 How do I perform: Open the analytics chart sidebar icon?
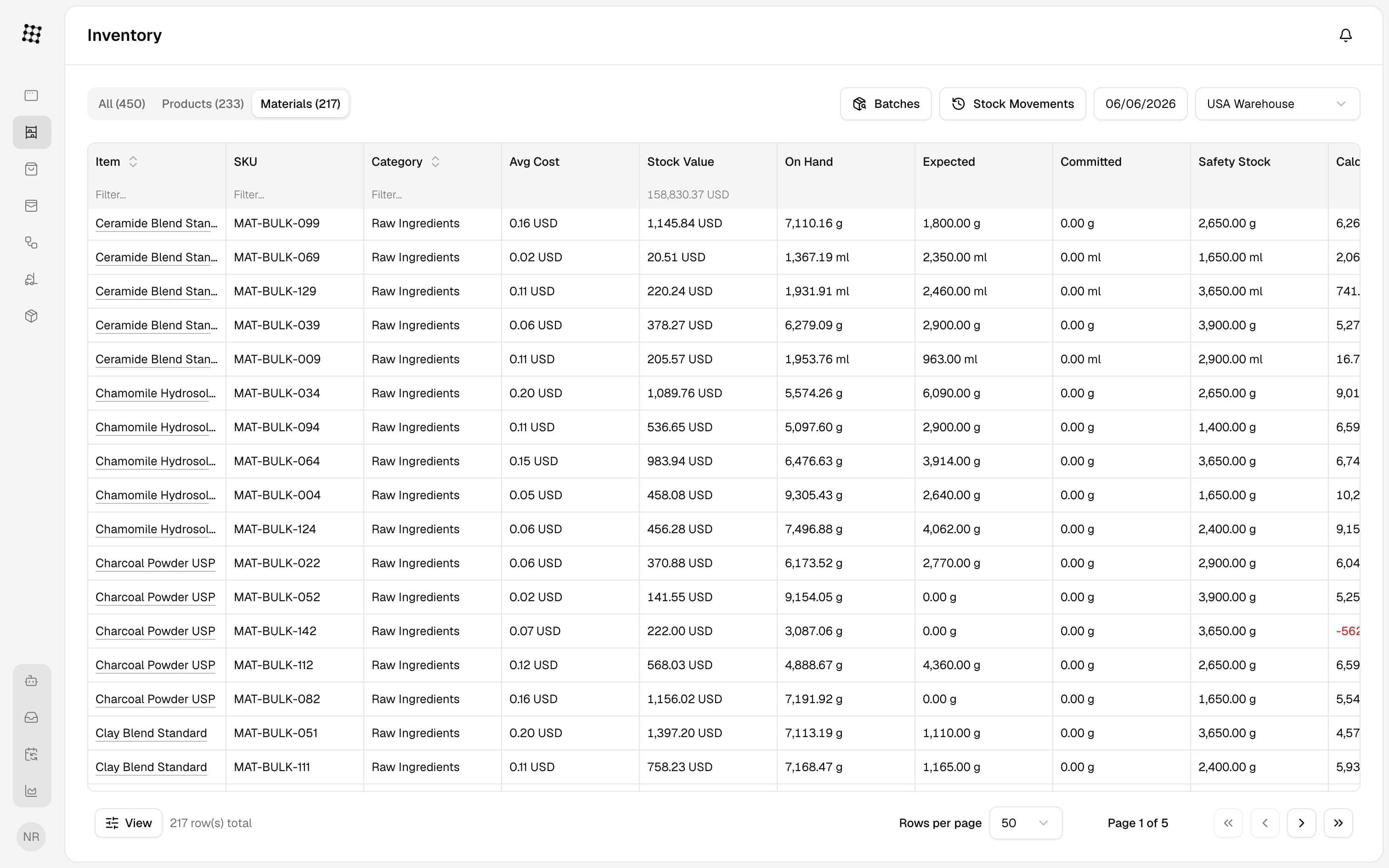click(32, 790)
